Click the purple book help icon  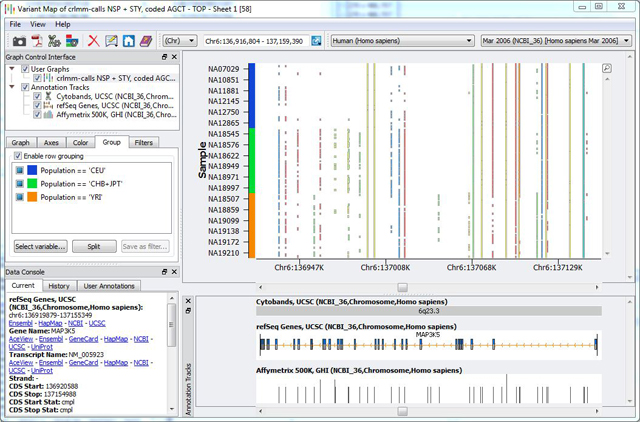click(x=146, y=41)
